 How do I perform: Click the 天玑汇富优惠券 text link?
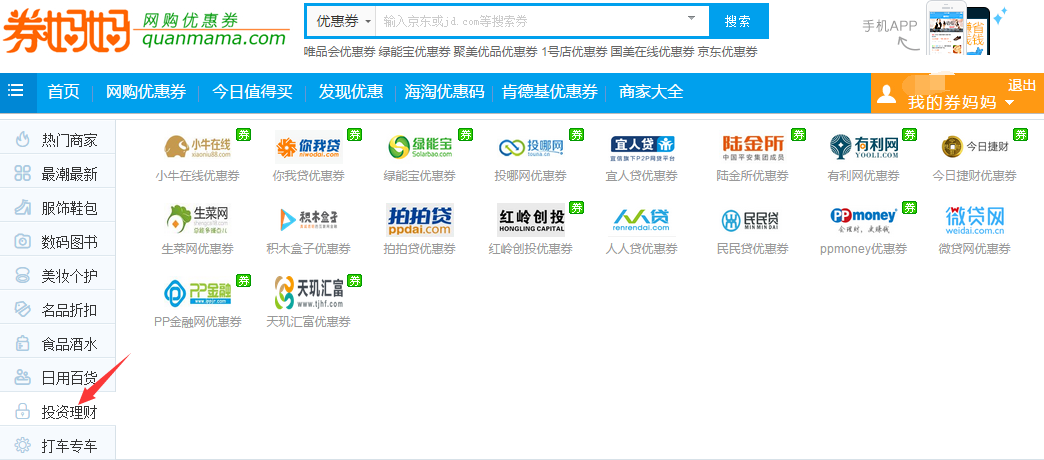click(x=308, y=322)
